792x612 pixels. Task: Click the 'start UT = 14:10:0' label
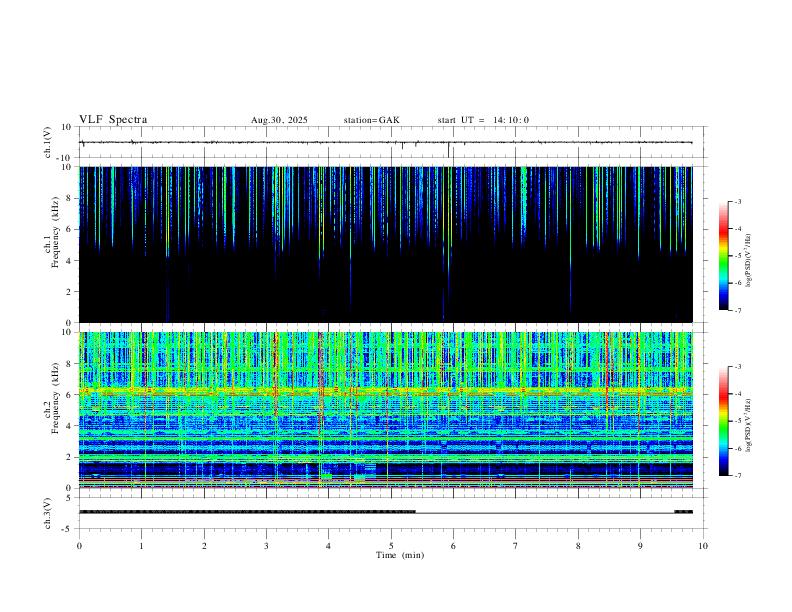(x=483, y=120)
